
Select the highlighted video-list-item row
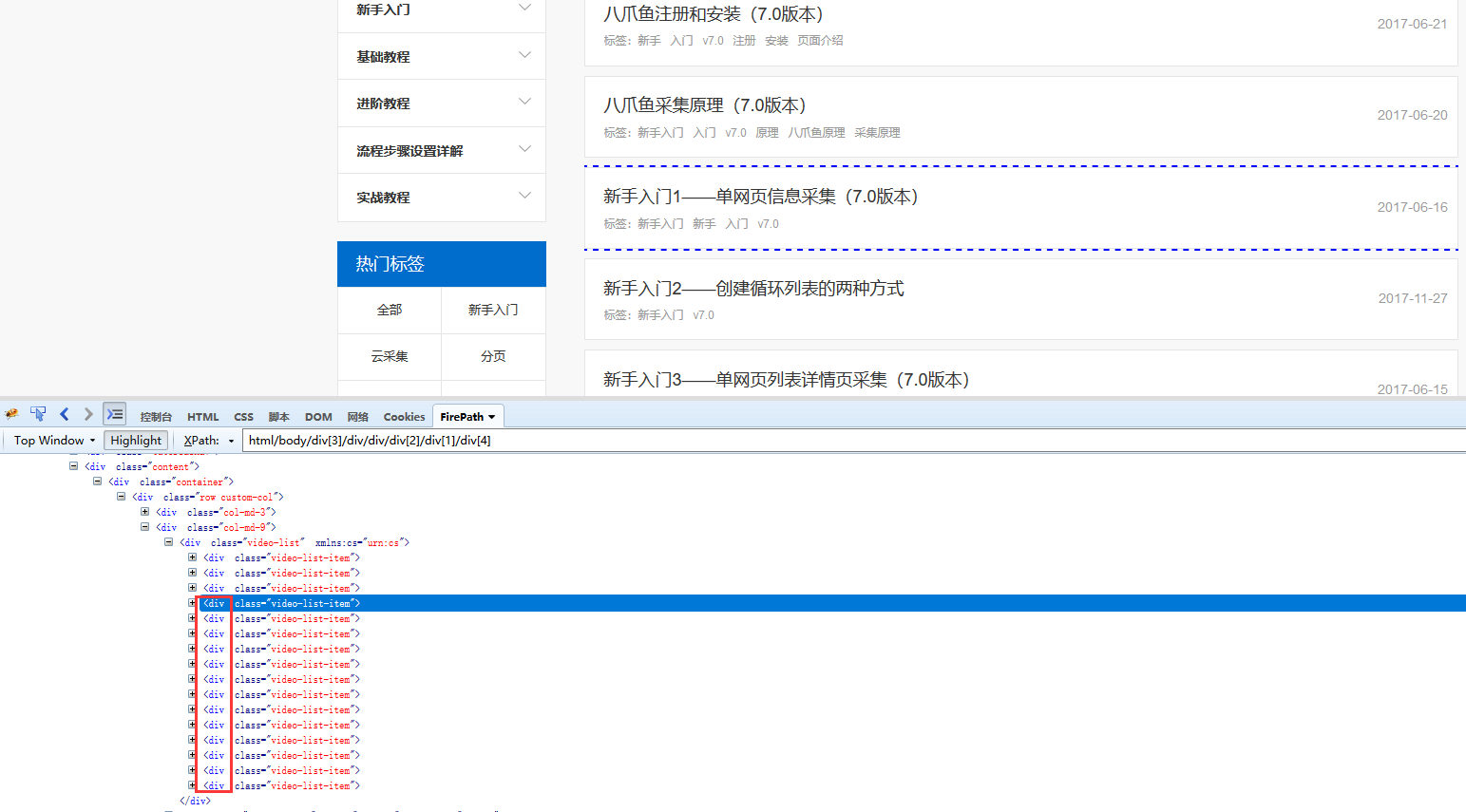pyautogui.click(x=733, y=603)
